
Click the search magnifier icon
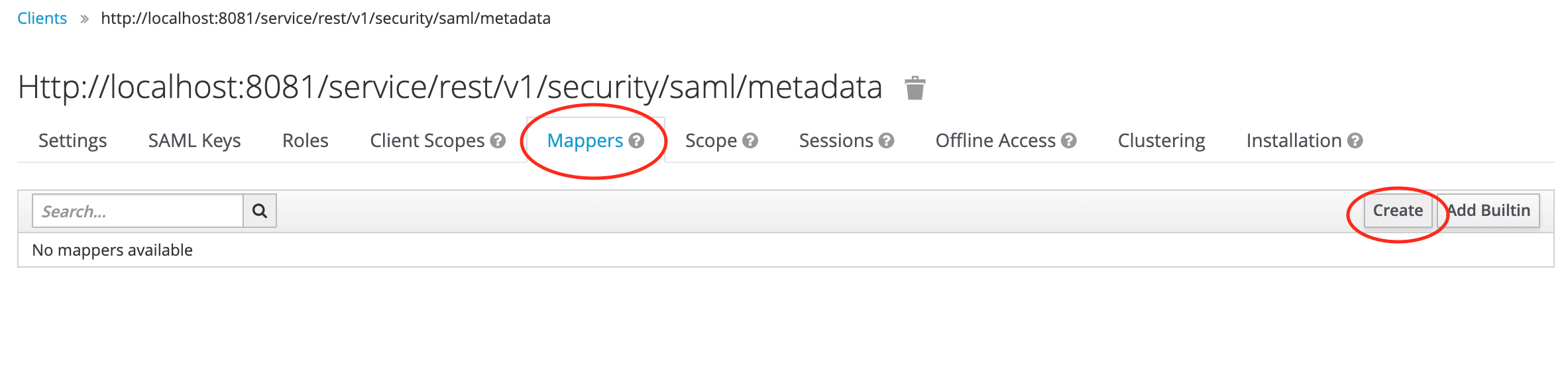click(260, 211)
